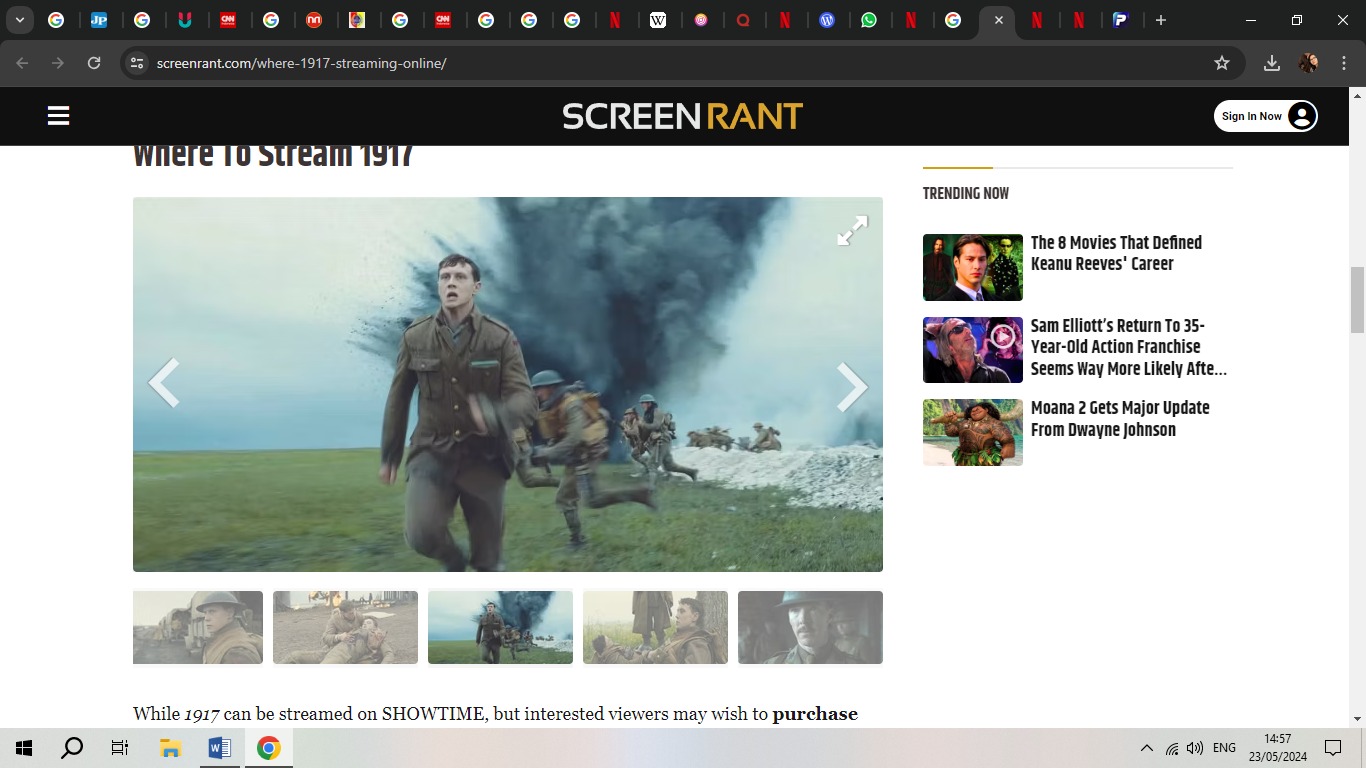Select the soldier resting by tree thumbnail
Image resolution: width=1366 pixels, height=768 pixels.
(x=655, y=627)
